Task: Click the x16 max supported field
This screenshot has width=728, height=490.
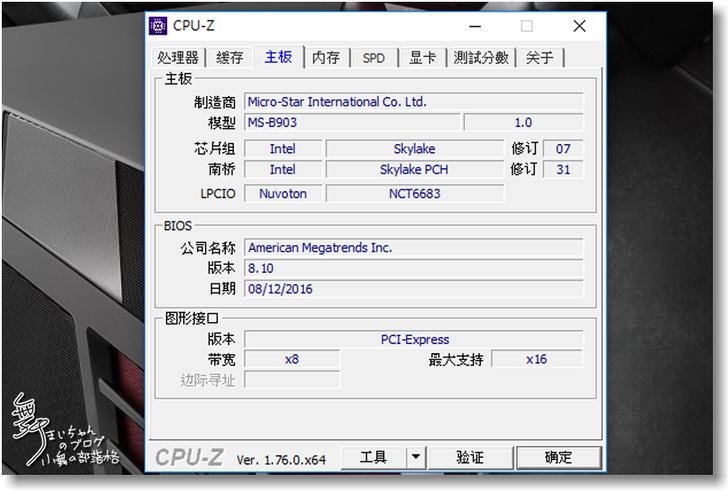Action: click(x=537, y=359)
